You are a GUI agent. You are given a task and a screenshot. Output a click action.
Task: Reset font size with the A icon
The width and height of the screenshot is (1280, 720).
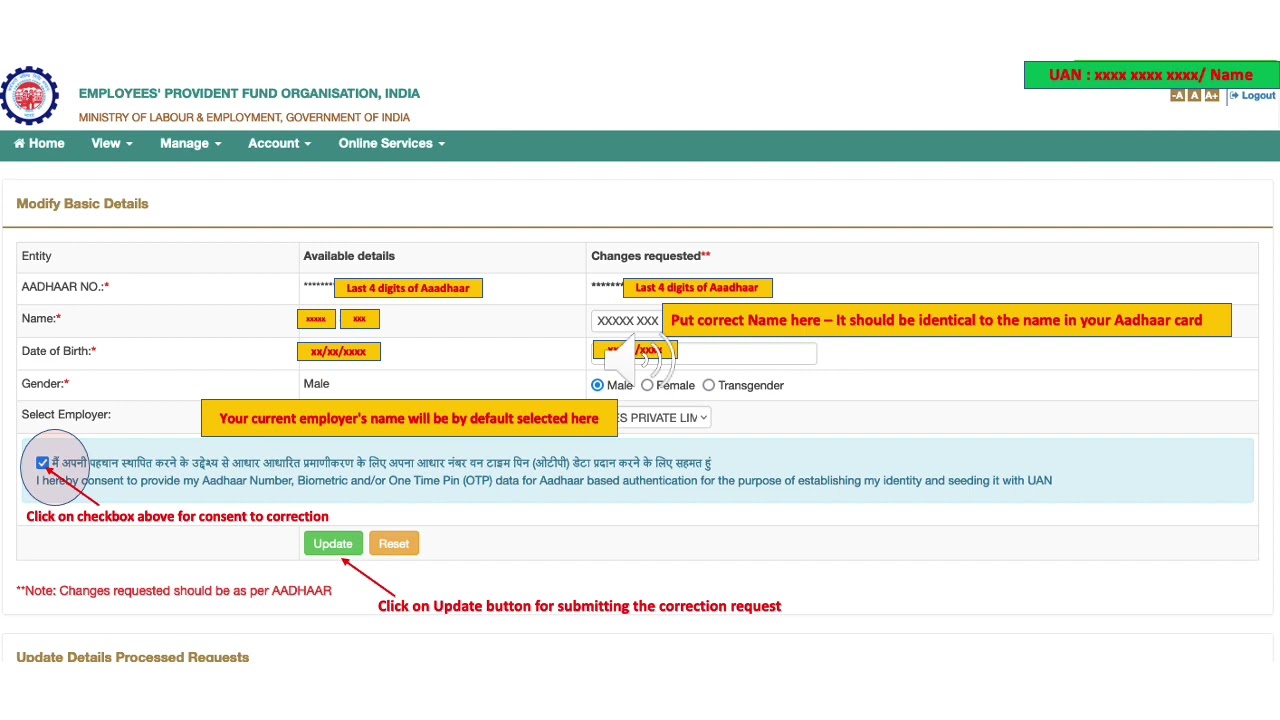[1194, 96]
